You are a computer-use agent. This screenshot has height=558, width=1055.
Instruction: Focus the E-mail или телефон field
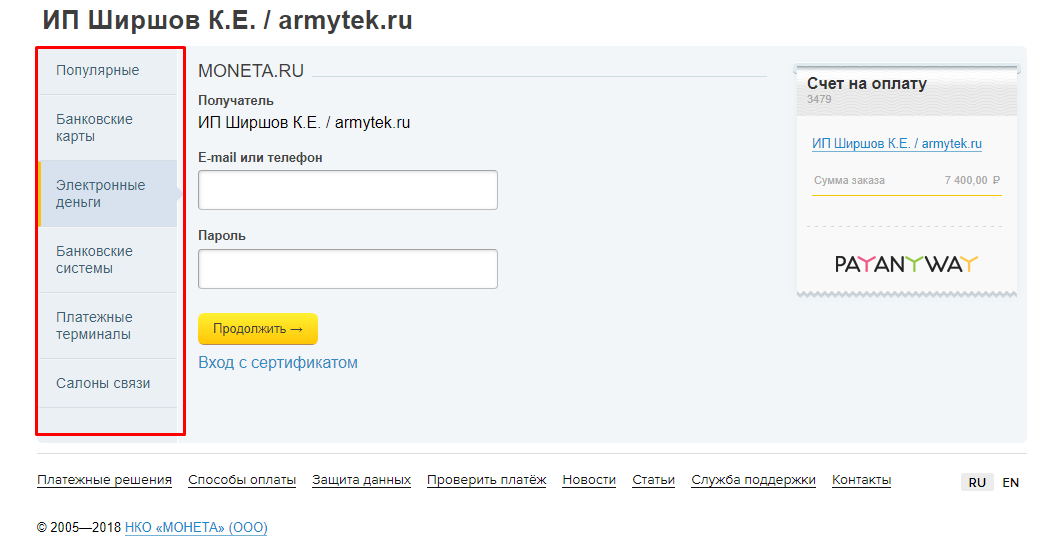click(x=348, y=190)
